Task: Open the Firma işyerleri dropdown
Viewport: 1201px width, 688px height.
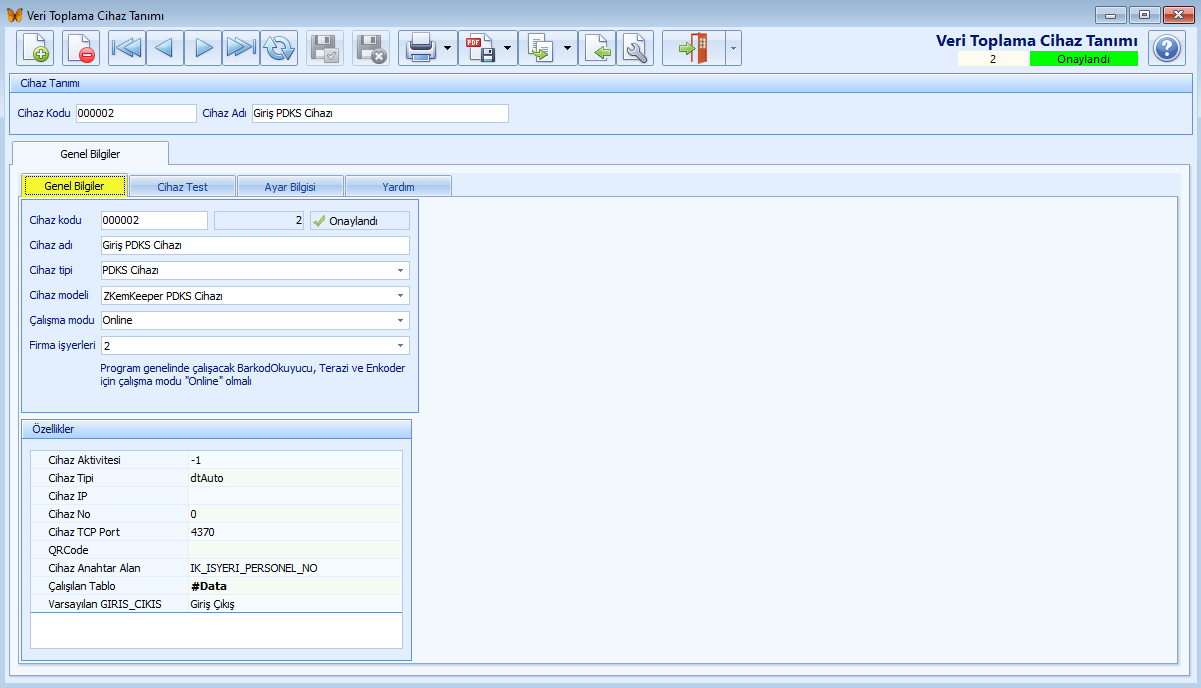Action: [x=400, y=346]
